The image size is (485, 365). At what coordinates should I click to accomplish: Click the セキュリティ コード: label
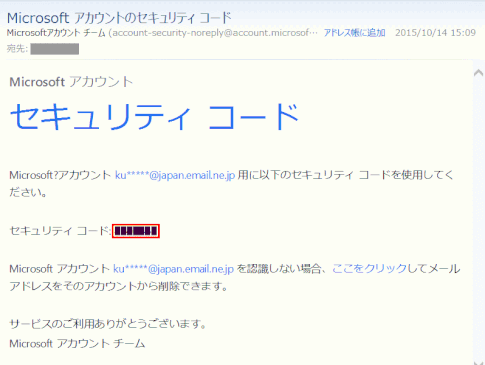[x=60, y=231]
